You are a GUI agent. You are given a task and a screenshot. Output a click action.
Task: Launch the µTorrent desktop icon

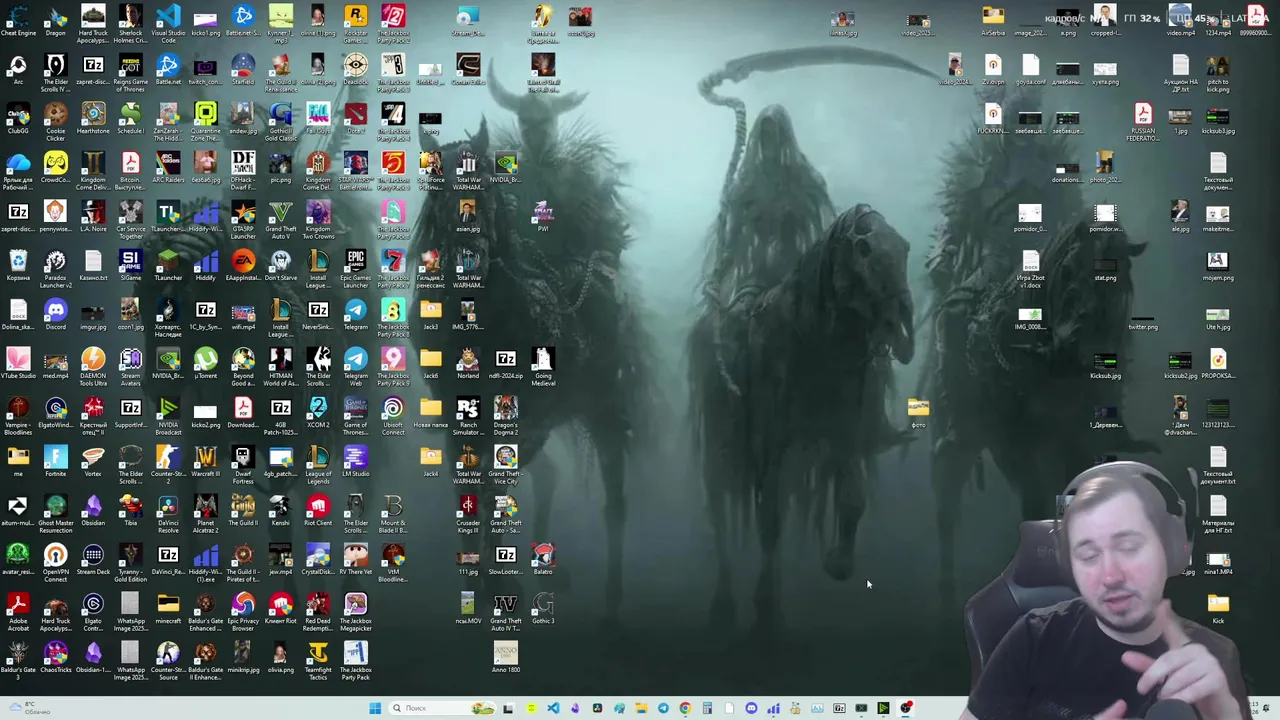point(205,364)
